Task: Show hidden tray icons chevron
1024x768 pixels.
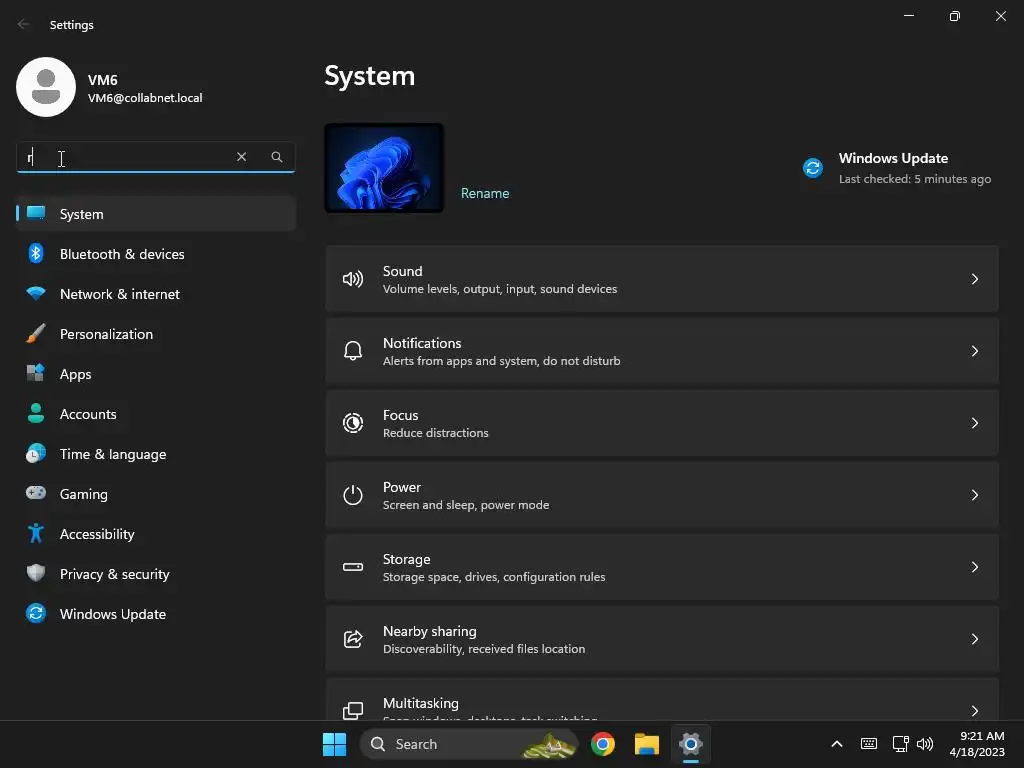Action: [x=837, y=744]
